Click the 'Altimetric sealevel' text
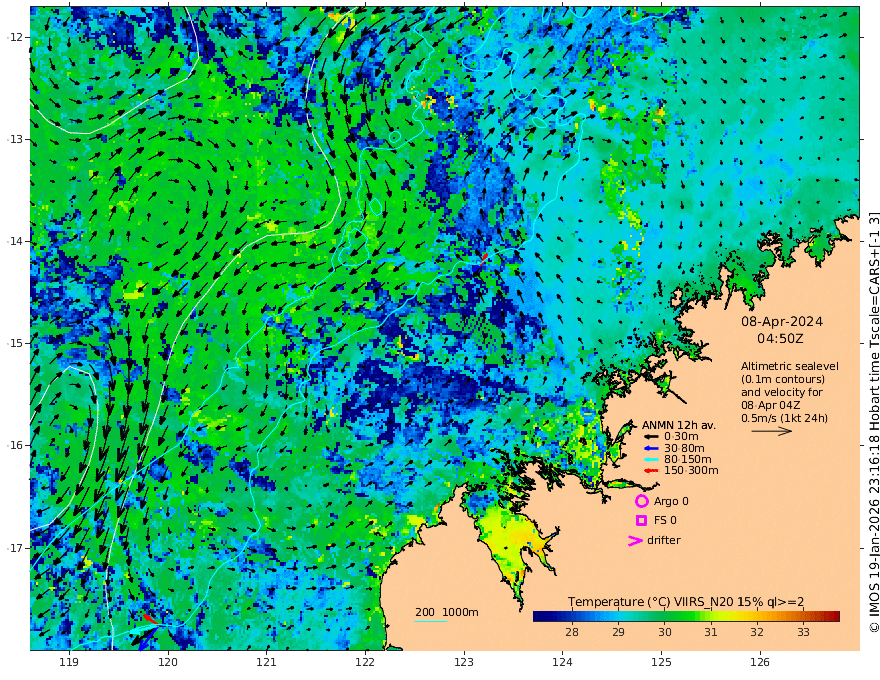The image size is (880, 680). (x=790, y=366)
